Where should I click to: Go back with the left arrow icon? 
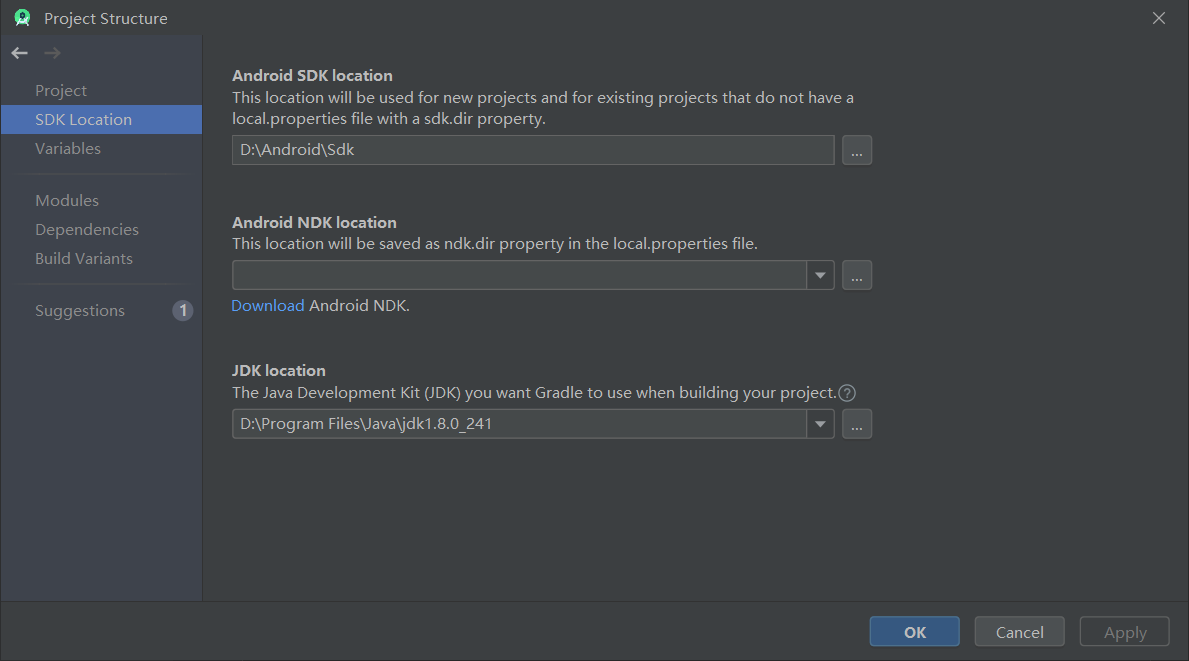pos(20,53)
